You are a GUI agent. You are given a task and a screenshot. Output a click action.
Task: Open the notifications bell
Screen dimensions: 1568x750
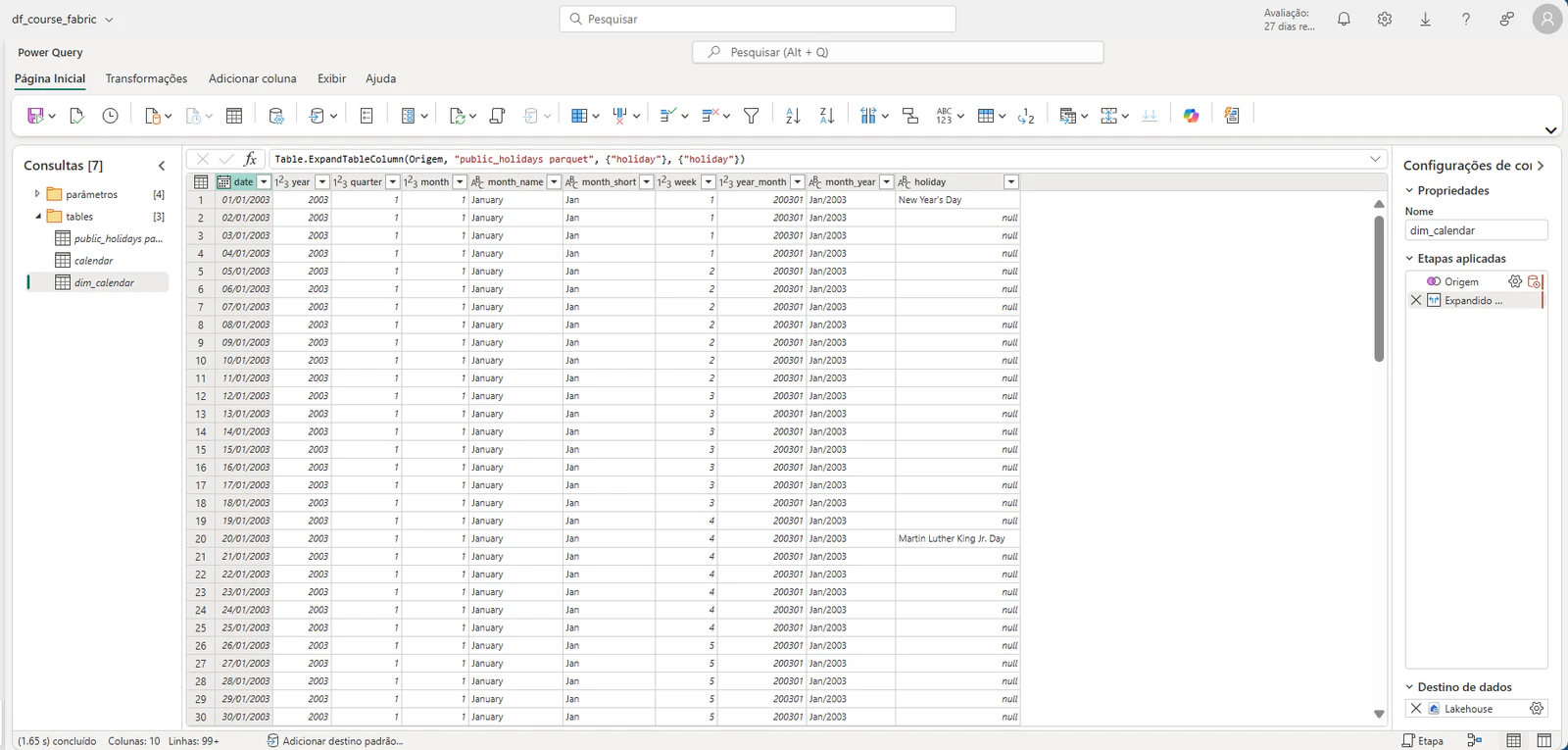coord(1344,19)
